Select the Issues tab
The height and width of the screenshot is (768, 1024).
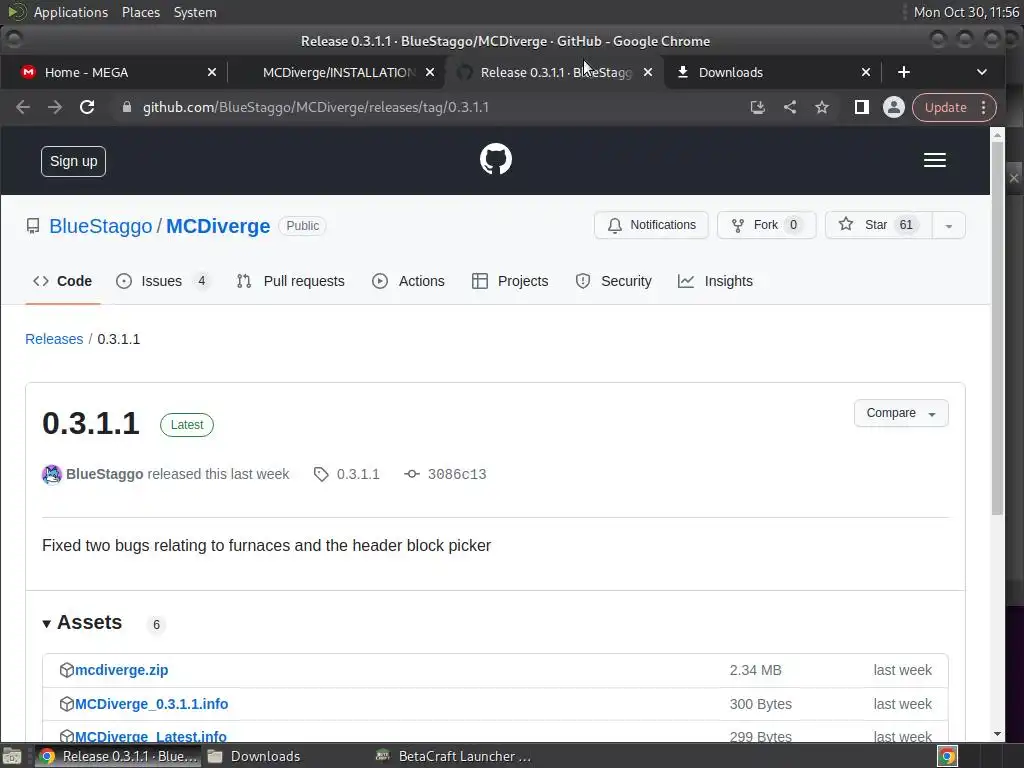(163, 281)
